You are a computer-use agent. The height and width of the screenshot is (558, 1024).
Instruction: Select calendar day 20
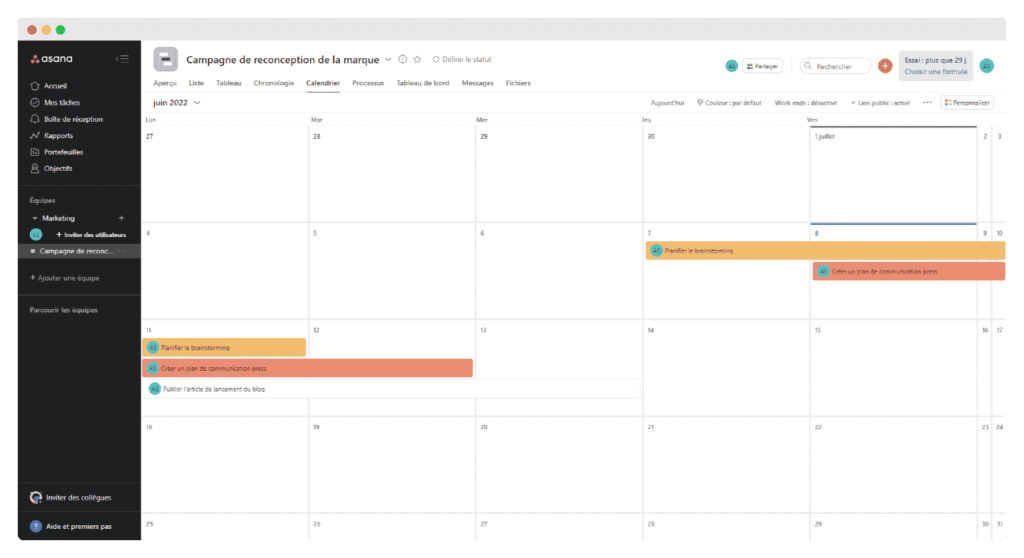point(559,465)
